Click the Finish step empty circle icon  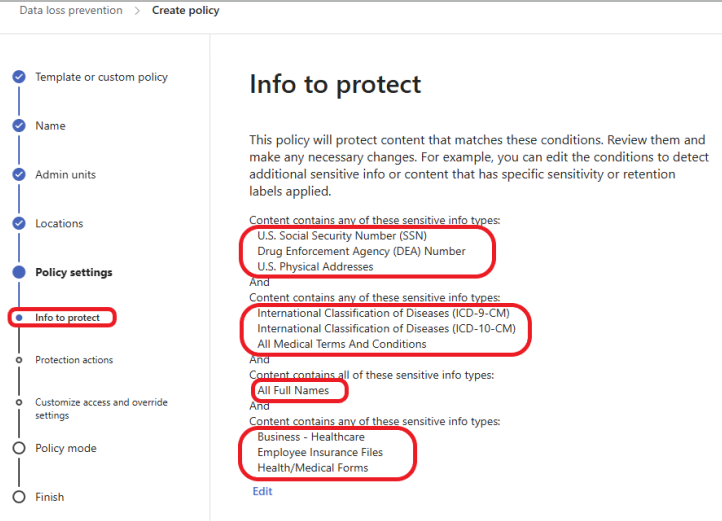pos(19,497)
